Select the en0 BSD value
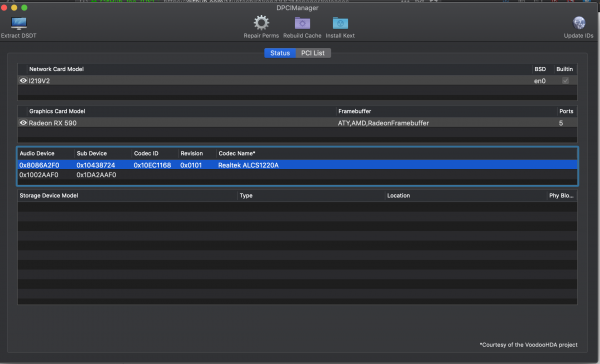Image resolution: width=600 pixels, height=364 pixels. point(540,81)
